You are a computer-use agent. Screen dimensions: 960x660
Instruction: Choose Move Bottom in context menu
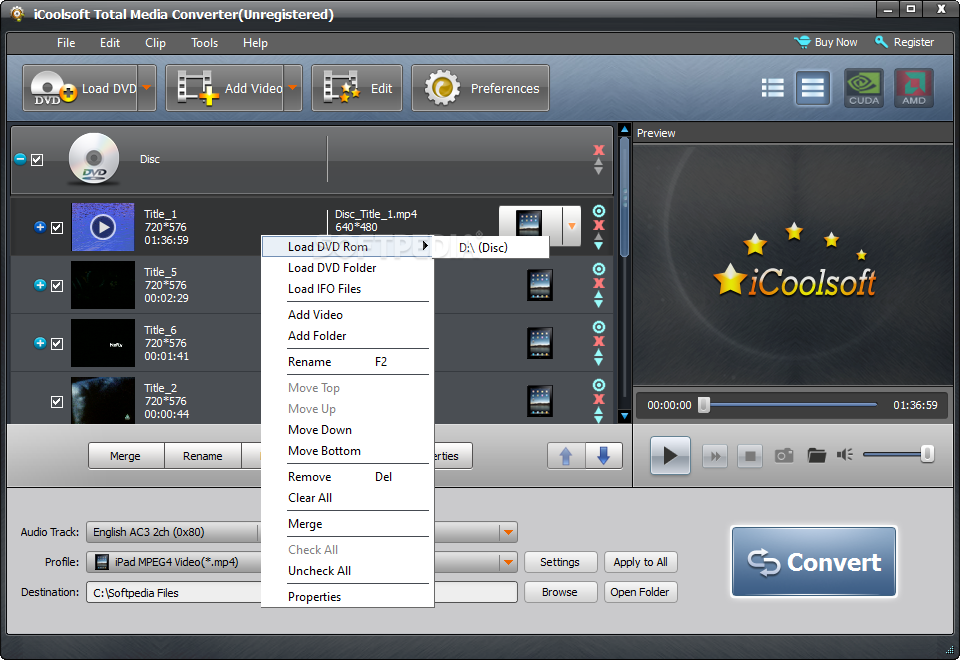[347, 451]
